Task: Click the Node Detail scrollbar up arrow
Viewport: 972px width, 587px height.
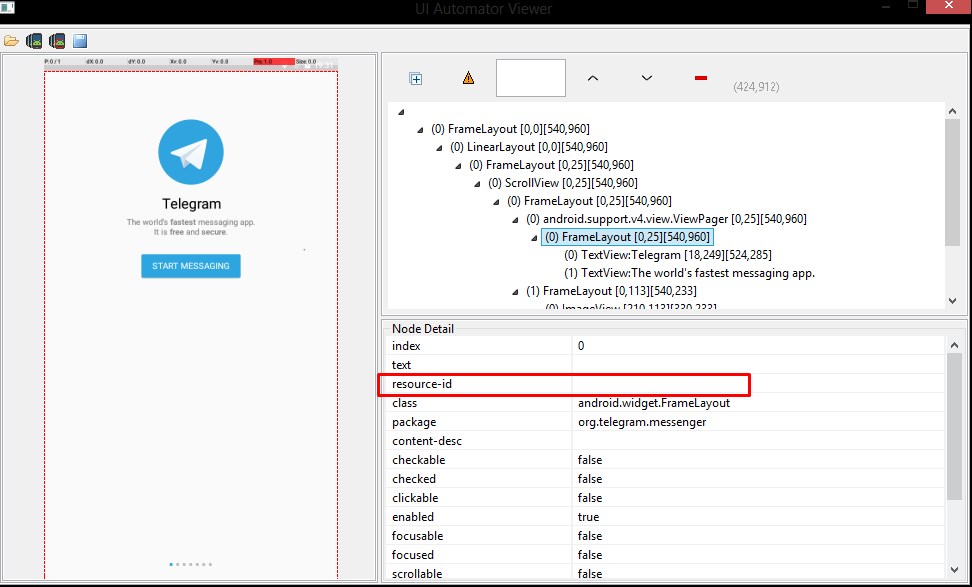Action: pos(954,345)
